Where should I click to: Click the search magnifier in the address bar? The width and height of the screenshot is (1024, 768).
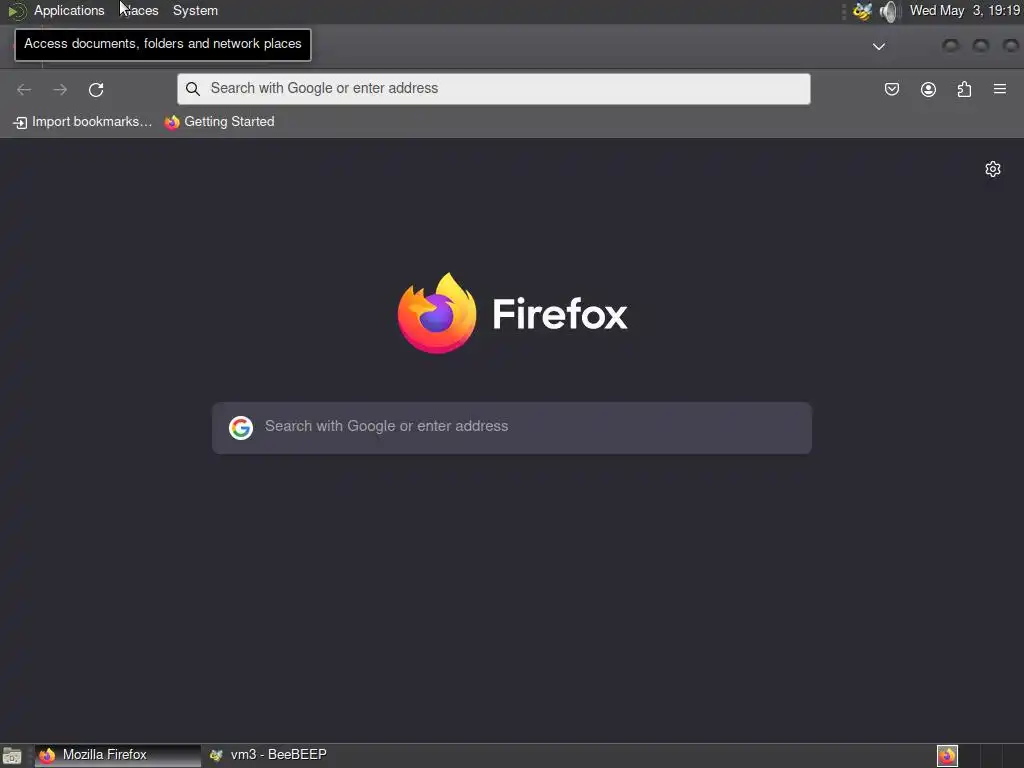click(x=193, y=89)
